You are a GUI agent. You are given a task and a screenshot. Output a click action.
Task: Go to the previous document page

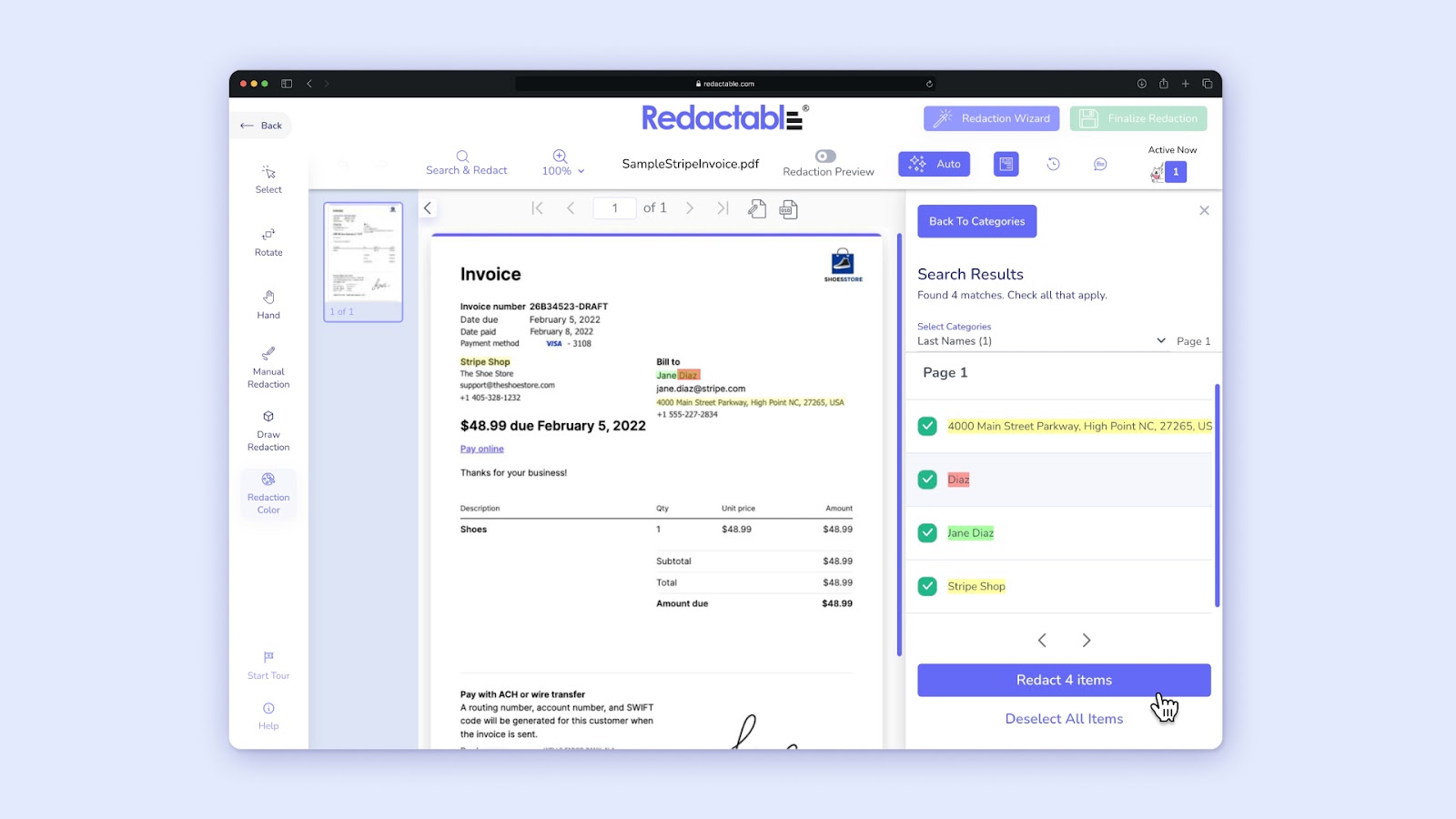pyautogui.click(x=571, y=208)
